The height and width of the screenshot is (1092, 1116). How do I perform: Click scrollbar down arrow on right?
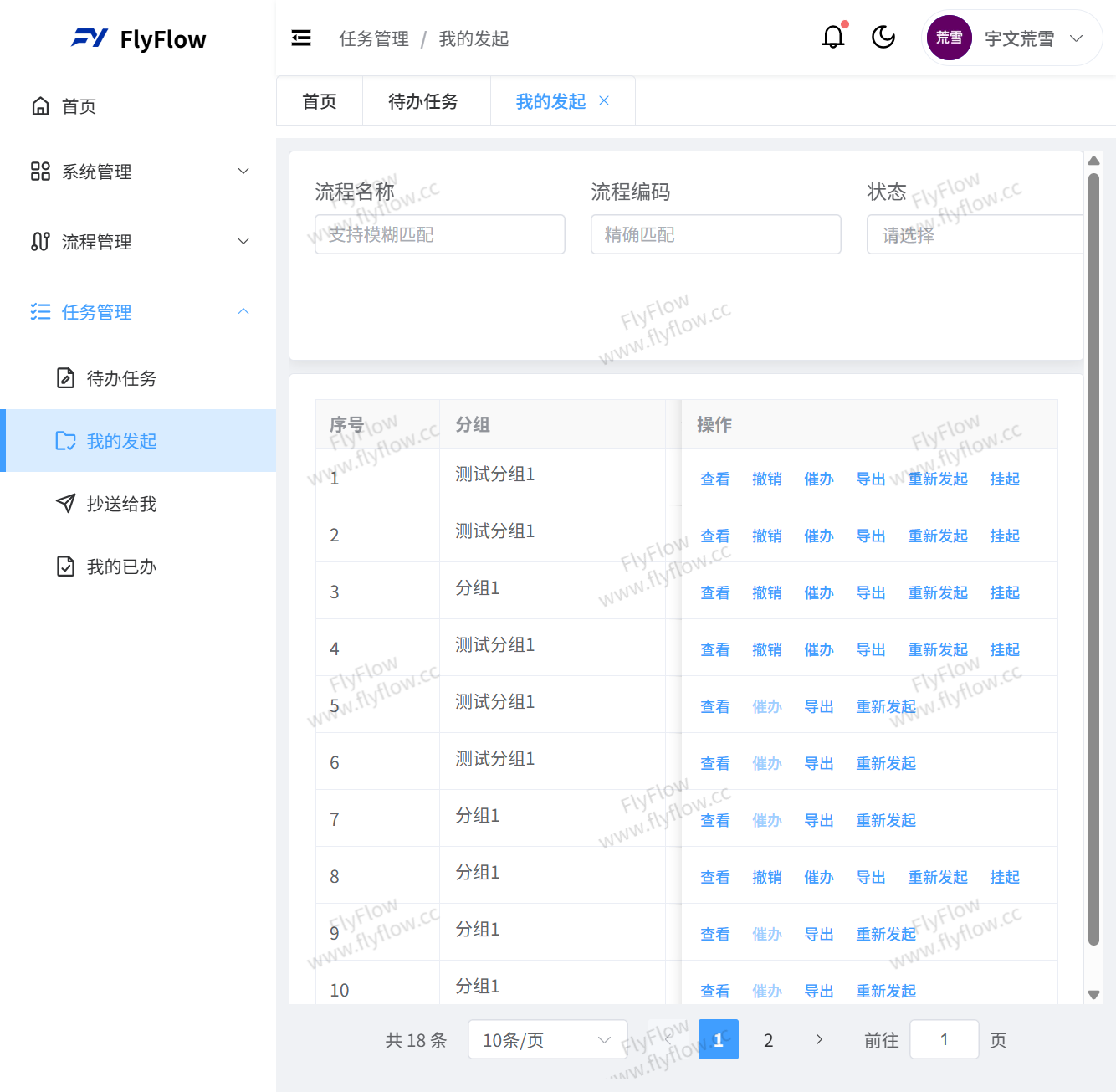(x=1093, y=995)
